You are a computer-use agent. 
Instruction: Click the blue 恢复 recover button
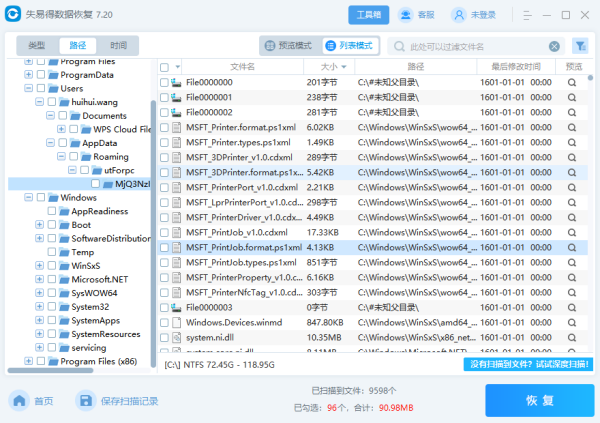(540, 400)
